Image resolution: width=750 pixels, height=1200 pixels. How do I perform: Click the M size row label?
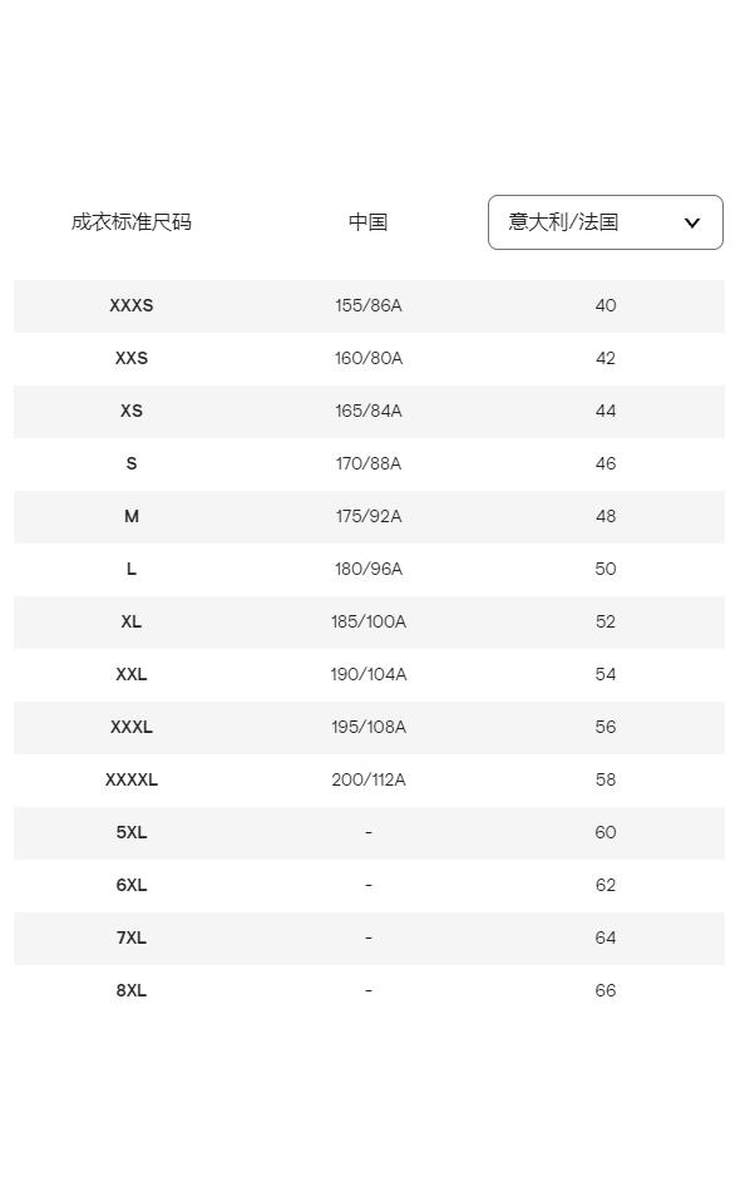pos(131,517)
